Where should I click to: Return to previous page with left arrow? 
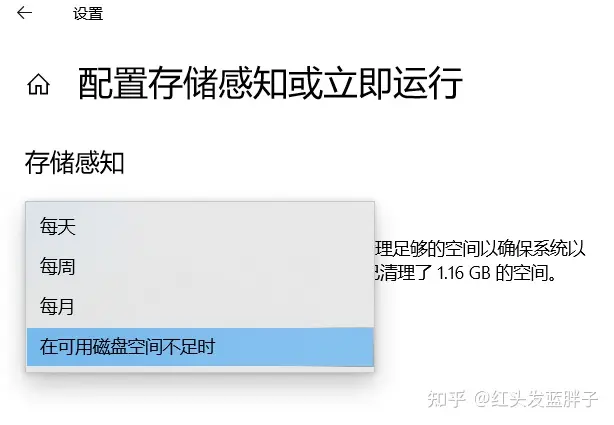coord(24,13)
